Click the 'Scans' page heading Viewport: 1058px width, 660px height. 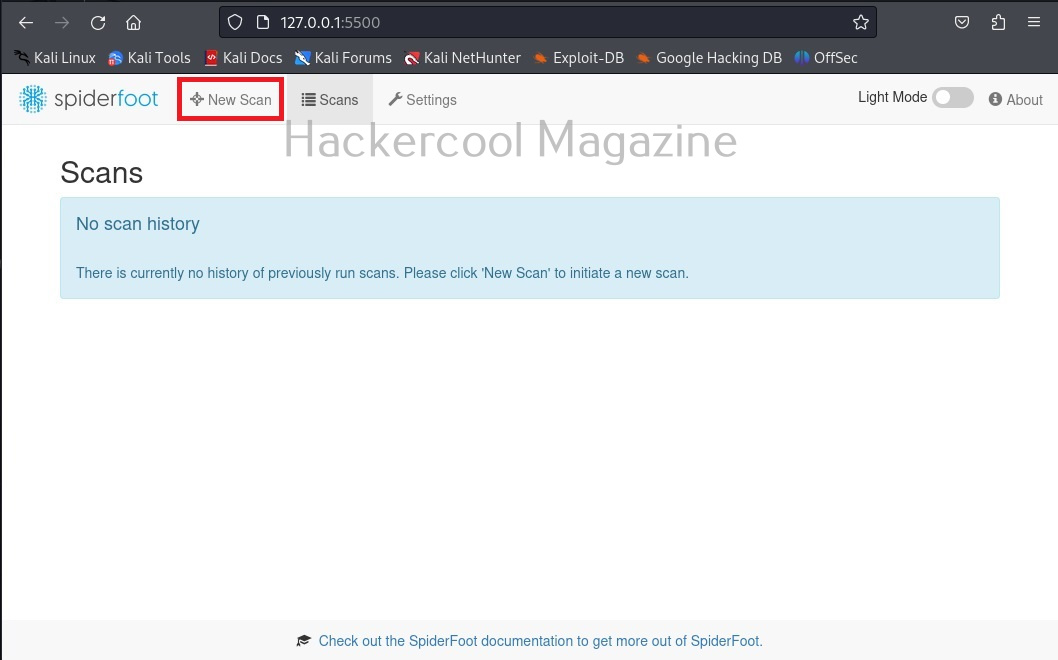[101, 173]
